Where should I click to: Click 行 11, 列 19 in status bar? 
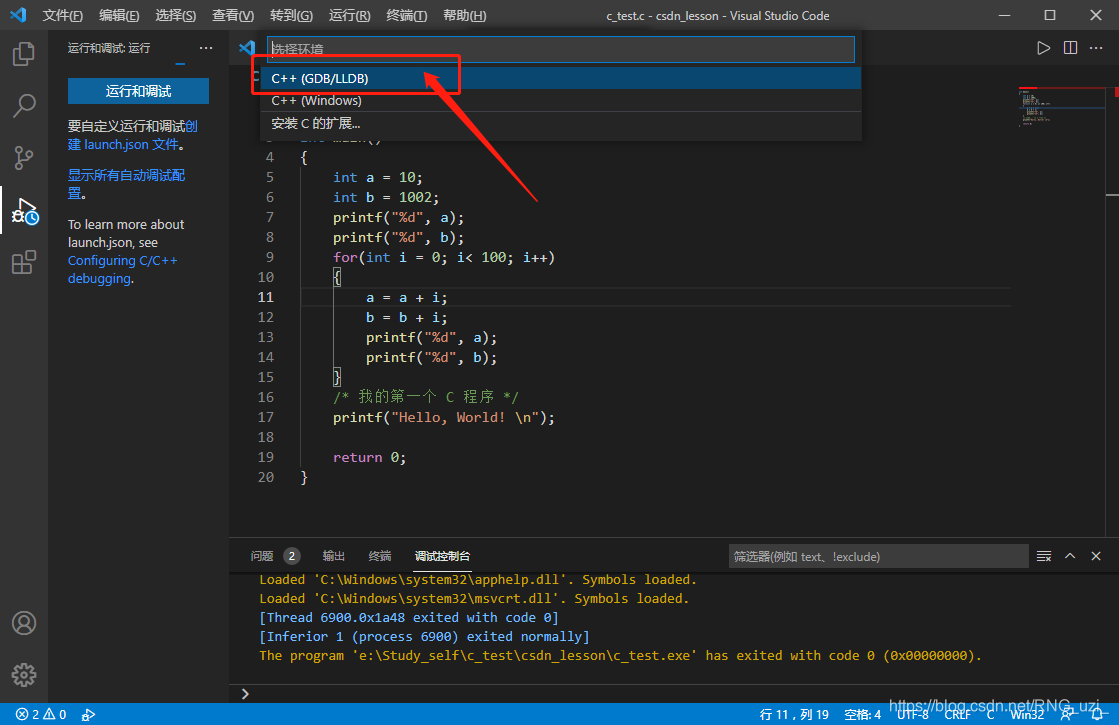794,714
